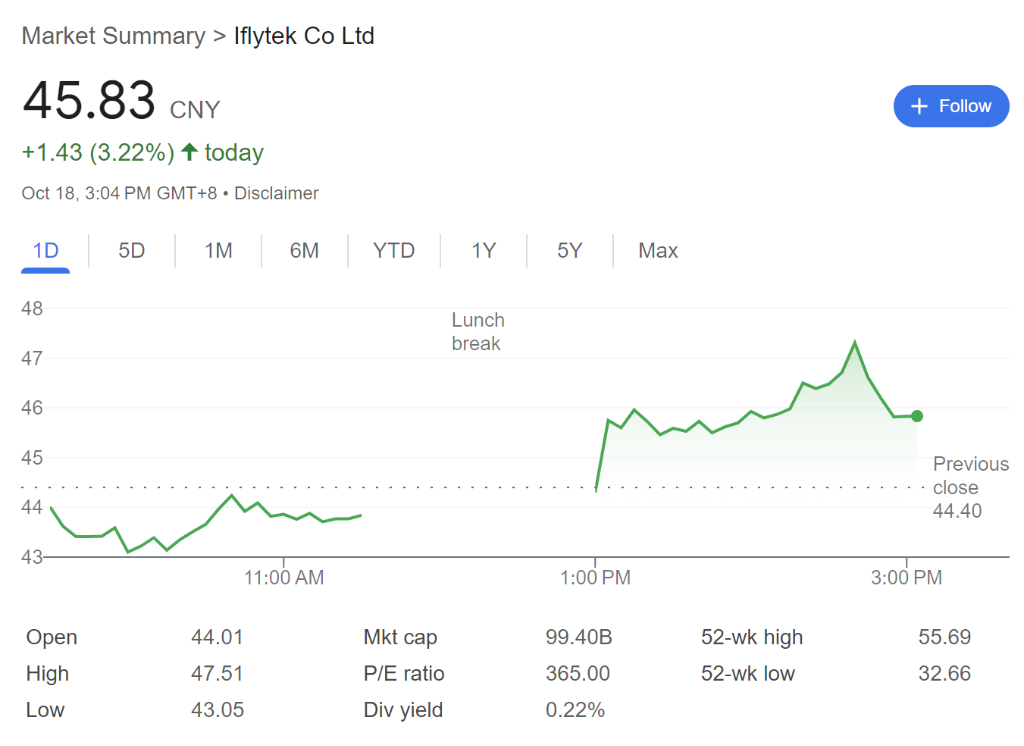Click the Follow button

point(951,106)
